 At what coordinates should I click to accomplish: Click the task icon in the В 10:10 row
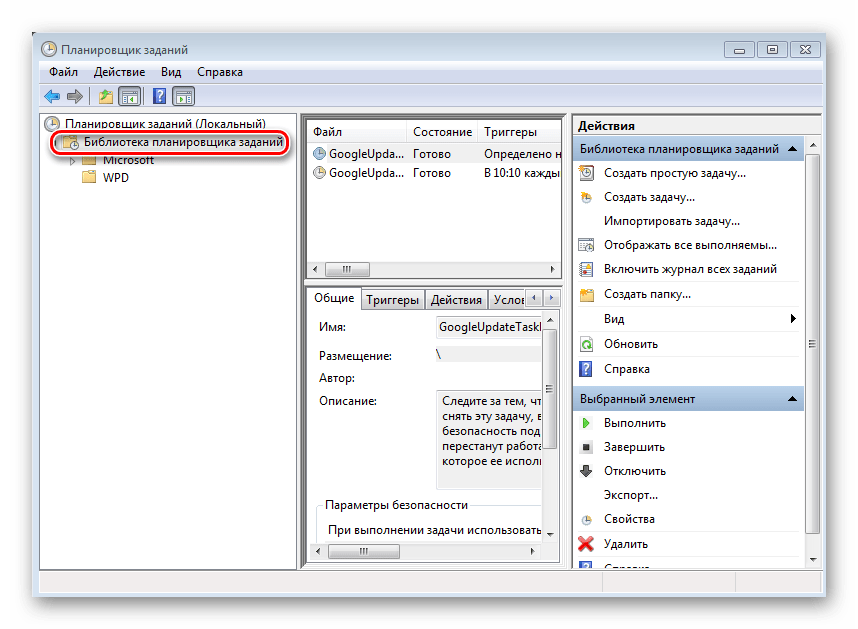click(x=319, y=173)
